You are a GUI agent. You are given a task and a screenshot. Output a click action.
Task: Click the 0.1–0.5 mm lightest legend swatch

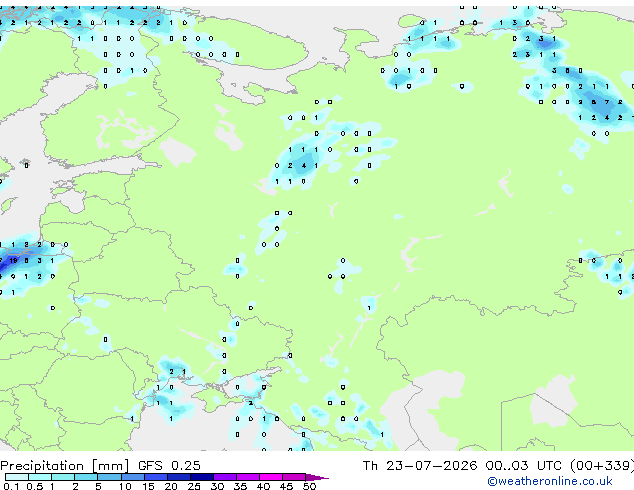point(17,477)
